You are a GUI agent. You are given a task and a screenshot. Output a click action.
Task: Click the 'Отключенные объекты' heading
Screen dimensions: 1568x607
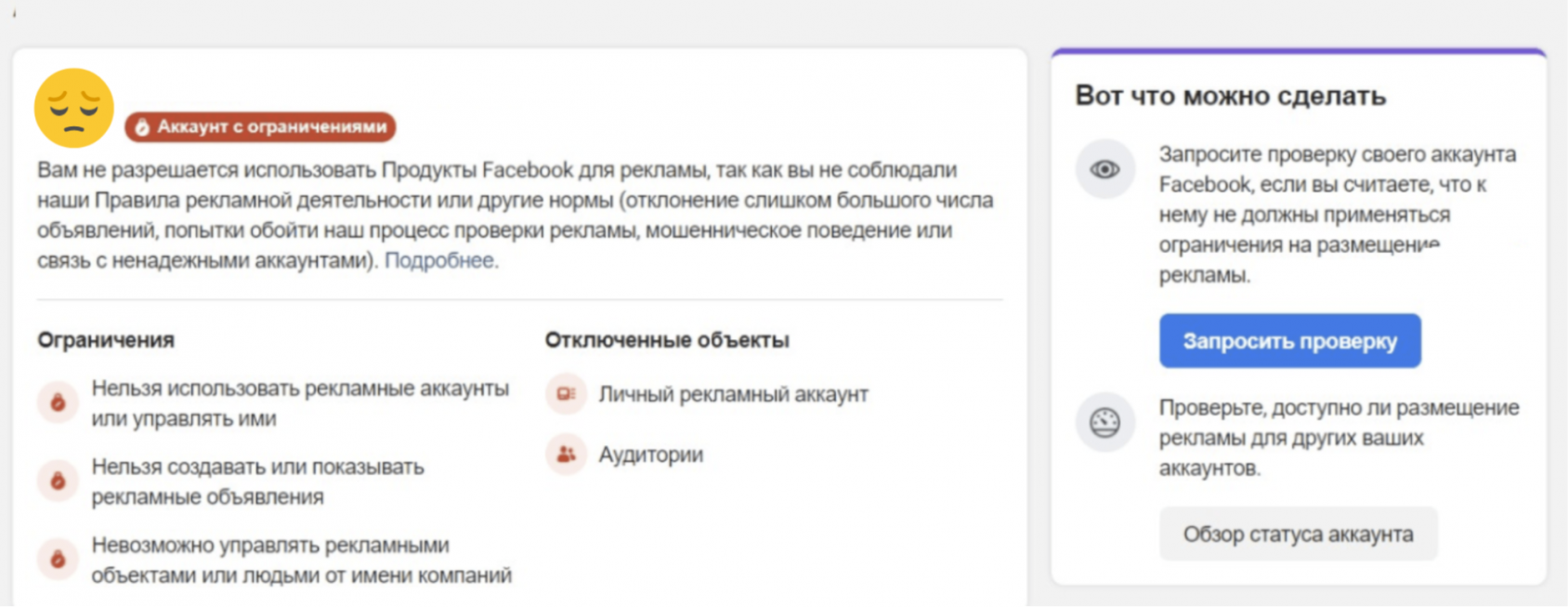667,340
